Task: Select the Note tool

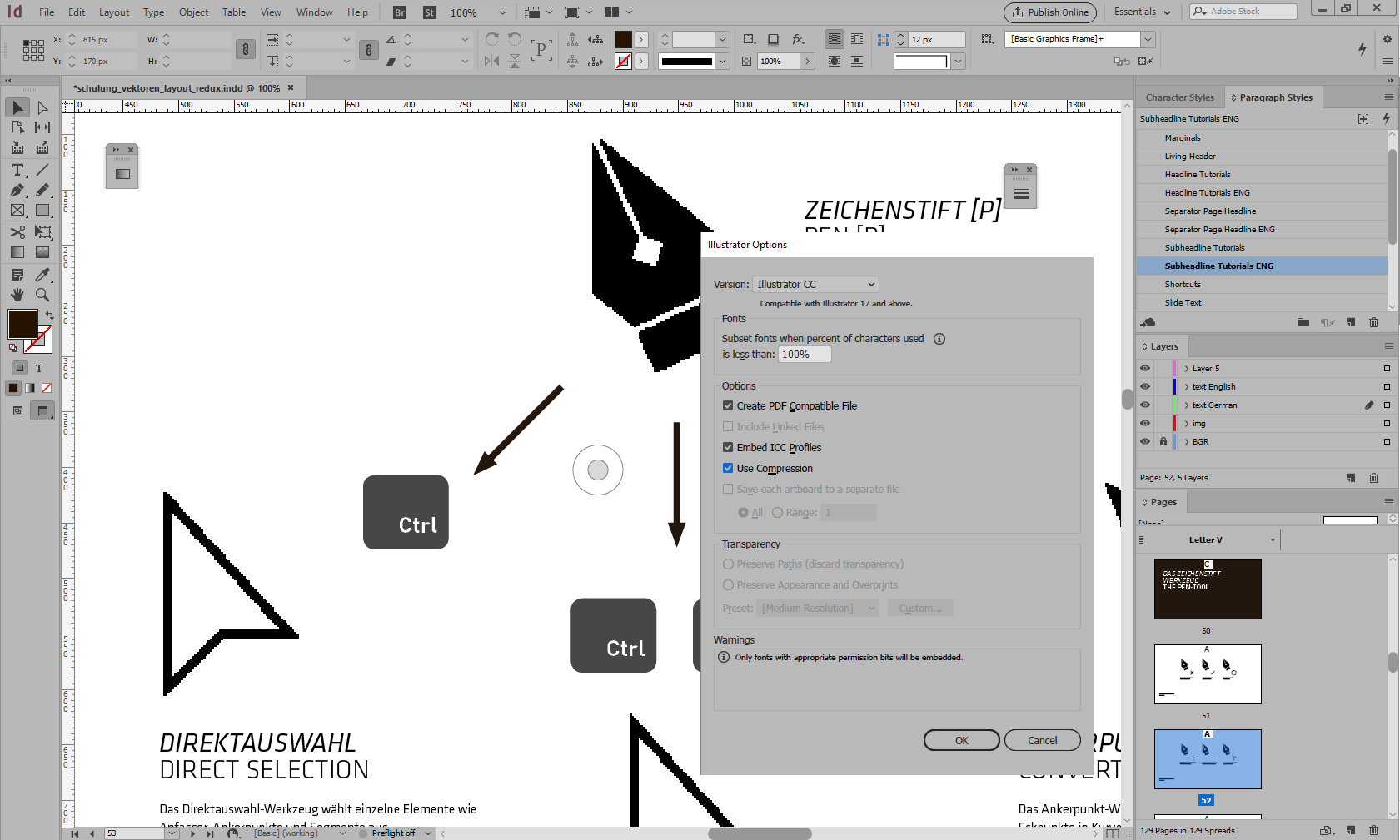Action: tap(17, 275)
